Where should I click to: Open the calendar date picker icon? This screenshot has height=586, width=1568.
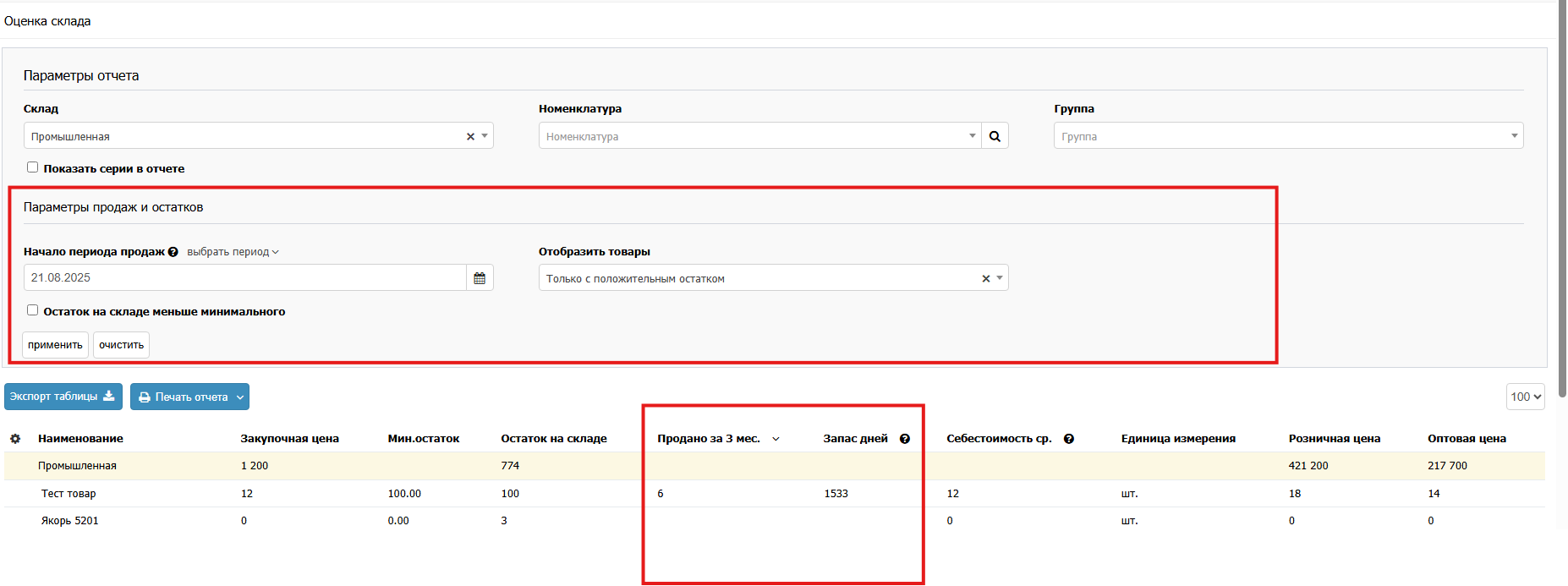point(480,278)
